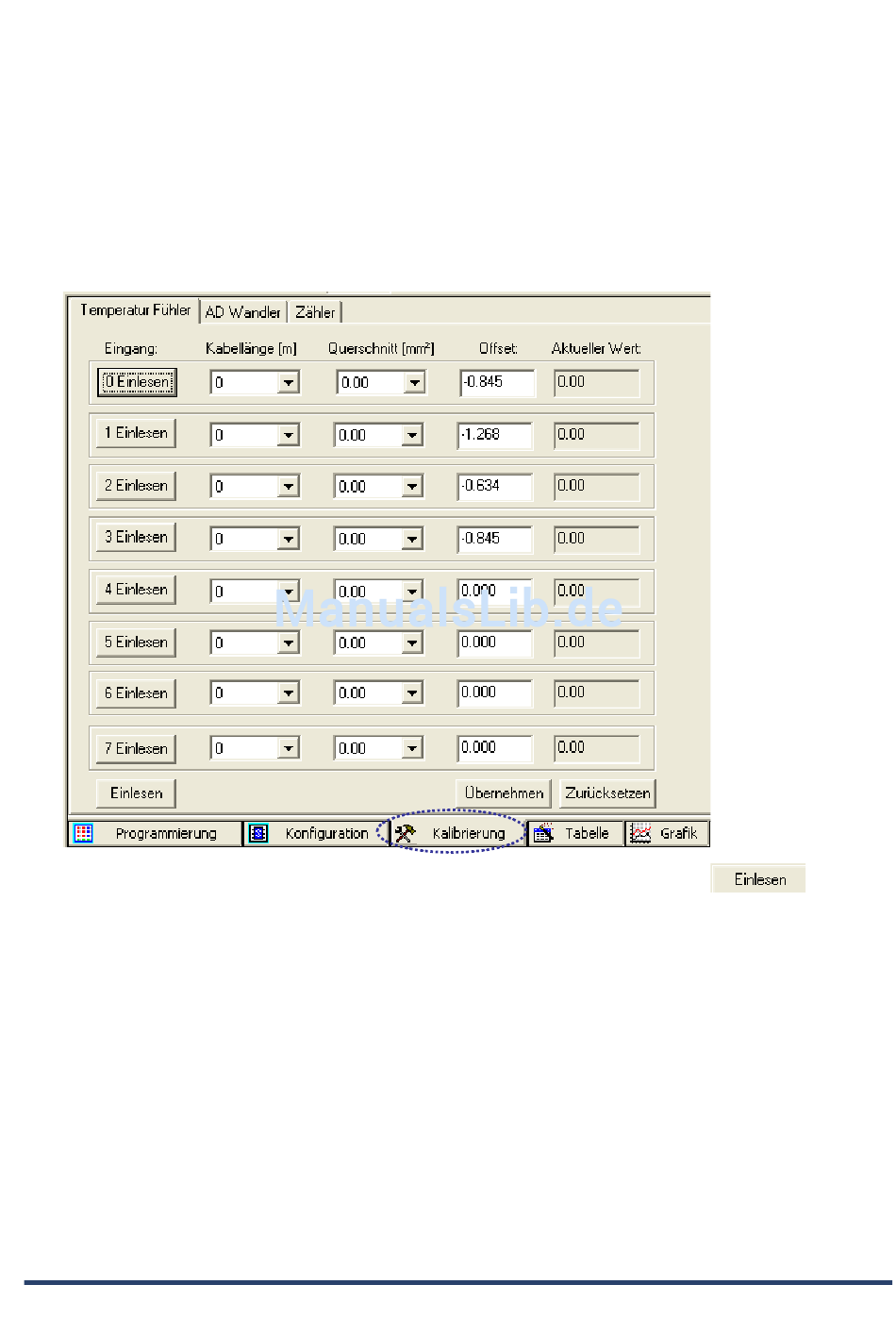This screenshot has height=1318, width=896.
Task: Click the Kabellänge [m] column header
Action: pyautogui.click(x=251, y=349)
